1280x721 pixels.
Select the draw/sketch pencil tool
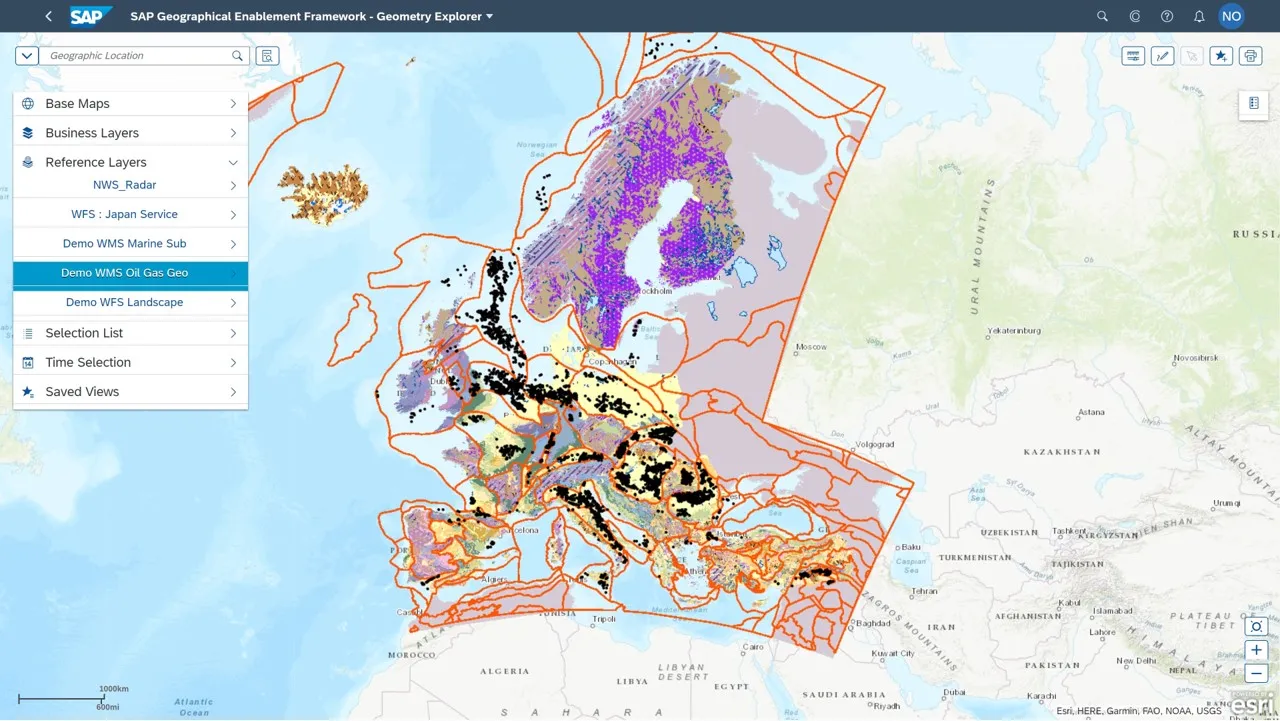[x=1162, y=56]
